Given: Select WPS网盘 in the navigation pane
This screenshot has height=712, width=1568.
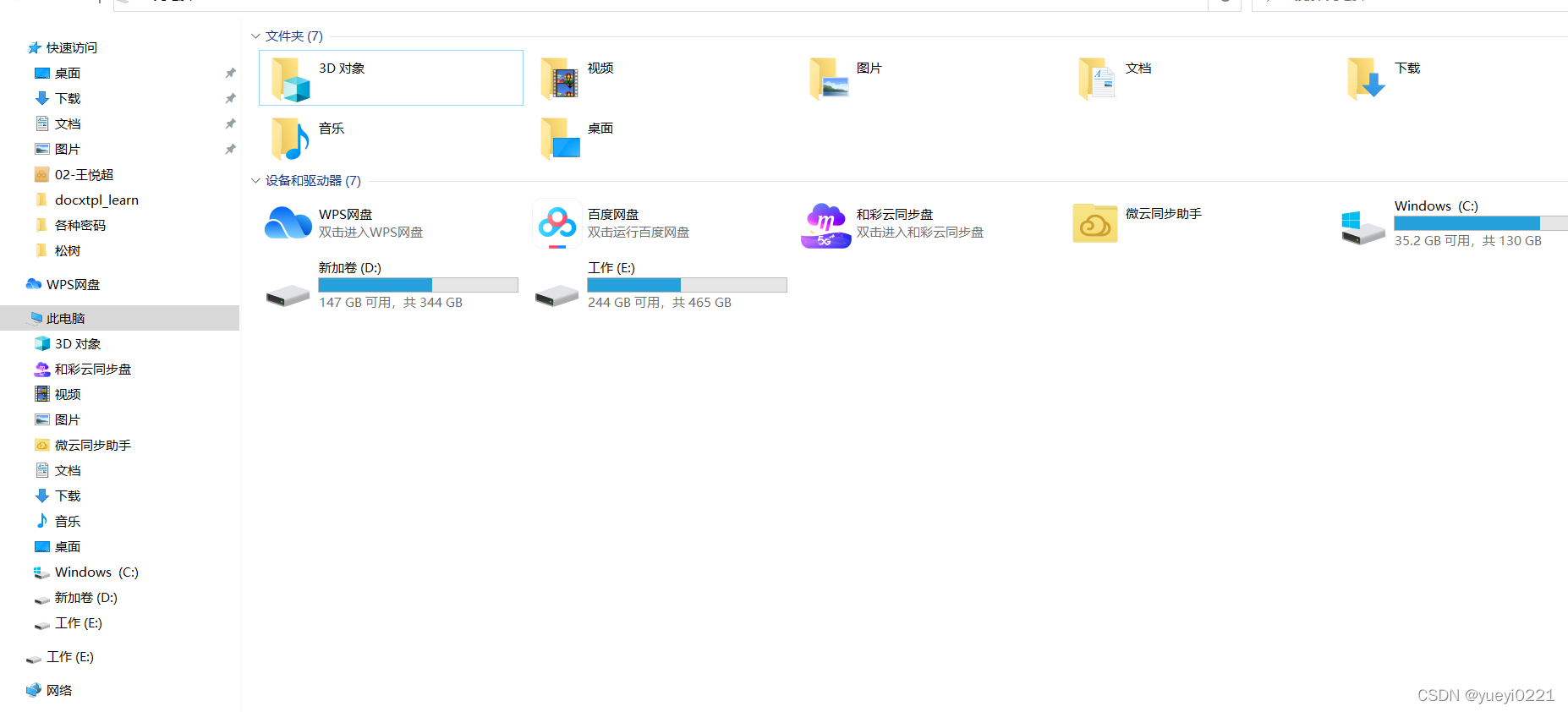Looking at the screenshot, I should pos(73,284).
